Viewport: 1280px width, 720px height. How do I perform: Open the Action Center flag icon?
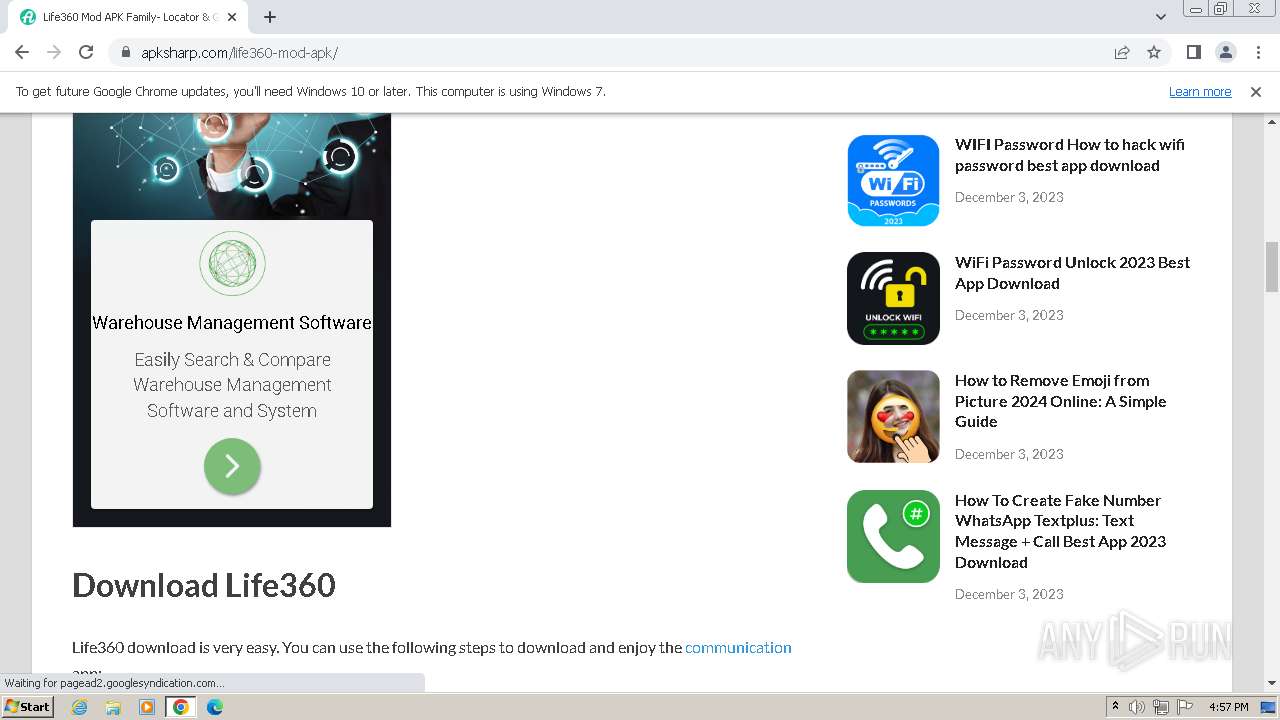(x=1185, y=707)
